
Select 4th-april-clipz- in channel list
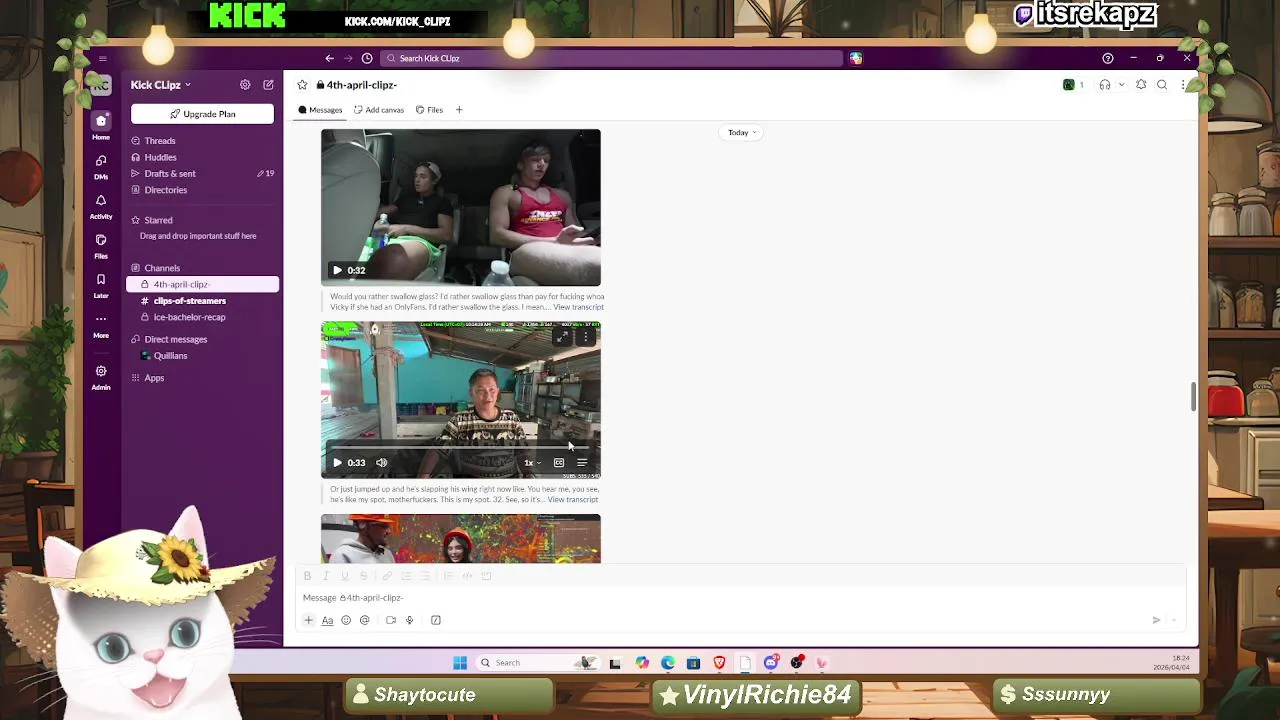point(203,284)
